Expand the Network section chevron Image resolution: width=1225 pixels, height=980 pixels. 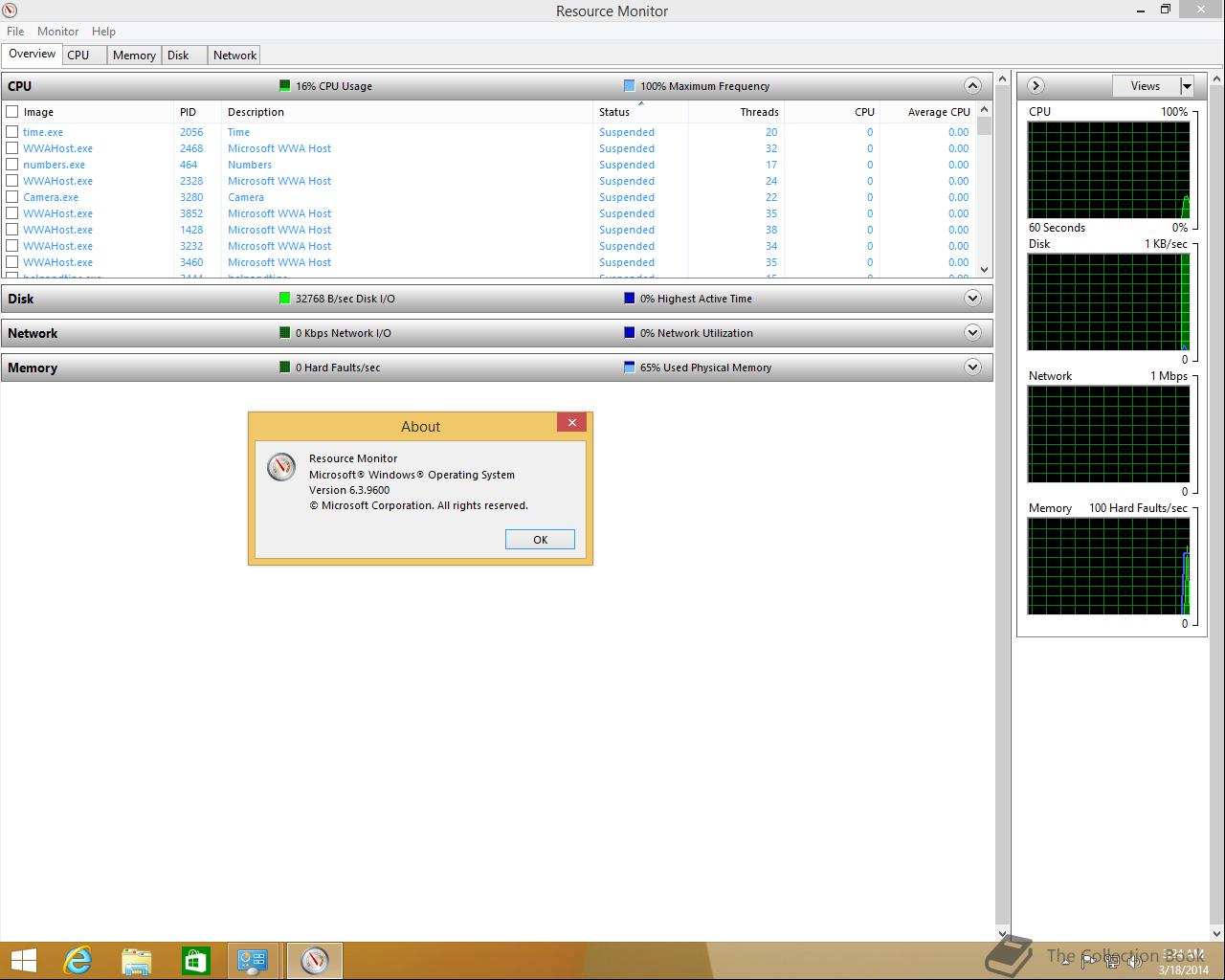pos(972,333)
